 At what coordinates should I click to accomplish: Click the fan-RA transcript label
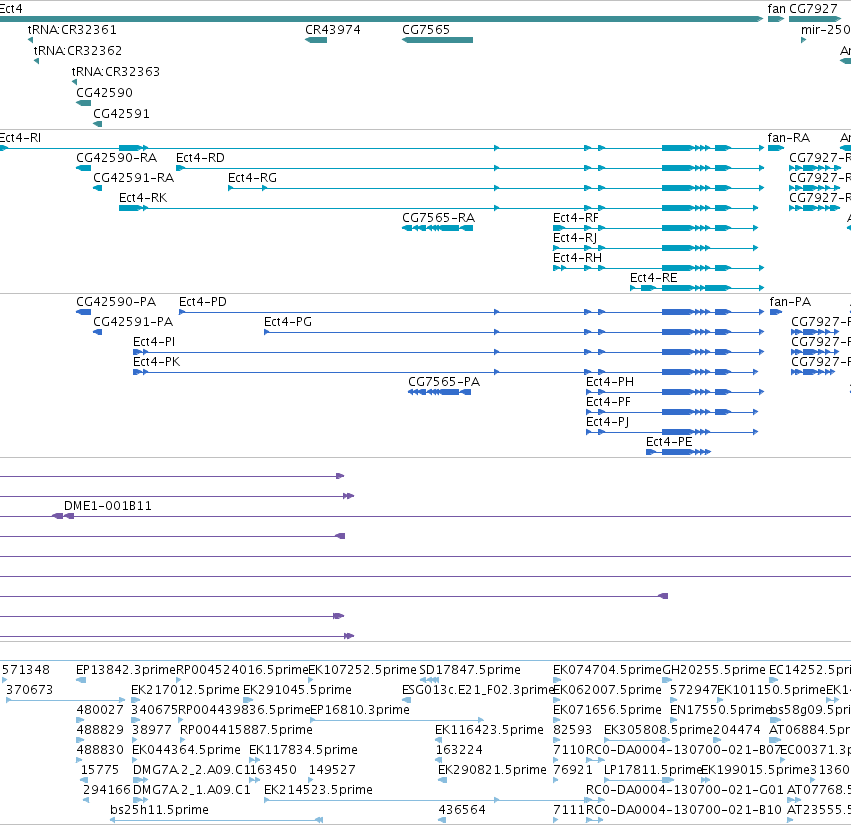coord(789,138)
